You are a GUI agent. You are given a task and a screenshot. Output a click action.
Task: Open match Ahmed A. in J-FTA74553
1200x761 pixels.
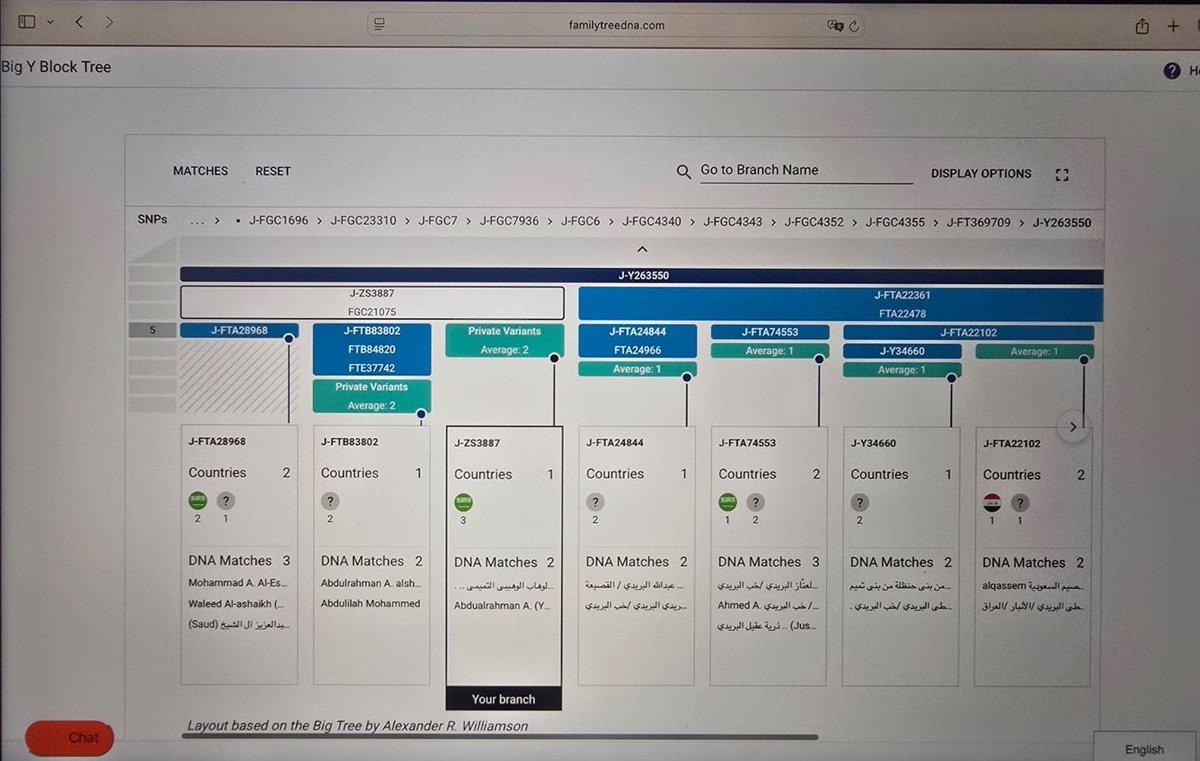768,606
